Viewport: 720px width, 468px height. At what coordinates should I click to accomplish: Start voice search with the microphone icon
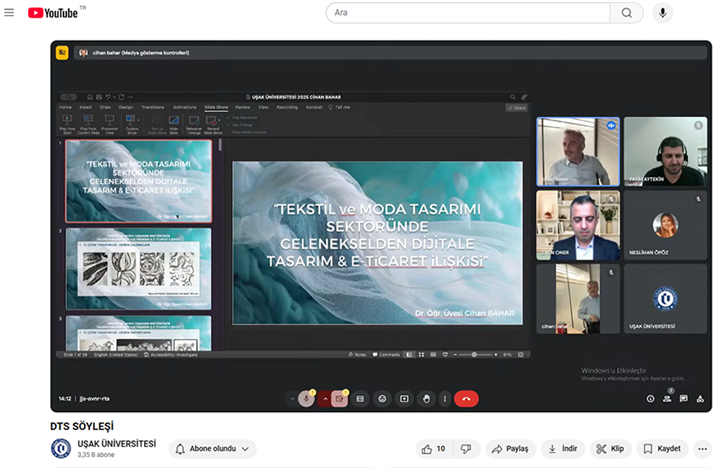pyautogui.click(x=662, y=13)
